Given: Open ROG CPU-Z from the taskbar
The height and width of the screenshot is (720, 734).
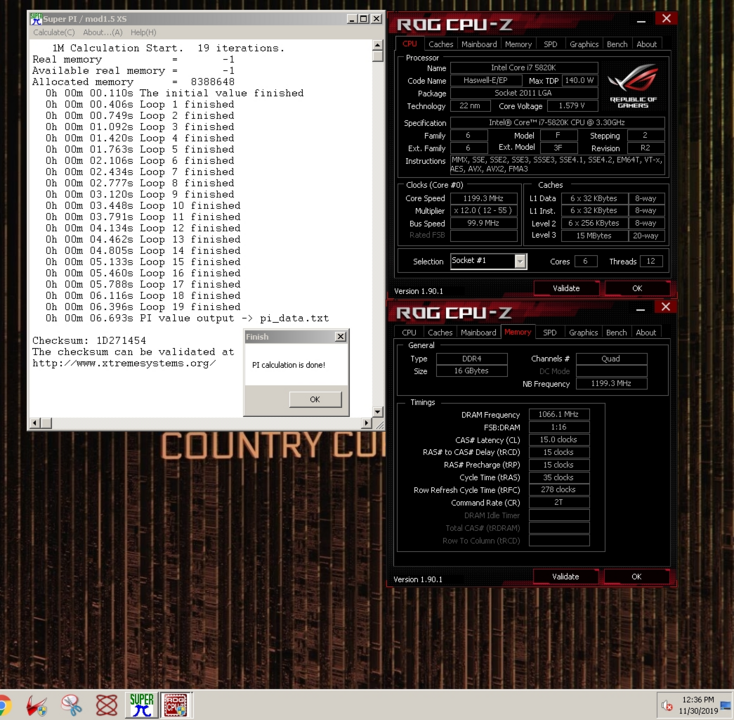Looking at the screenshot, I should point(176,705).
